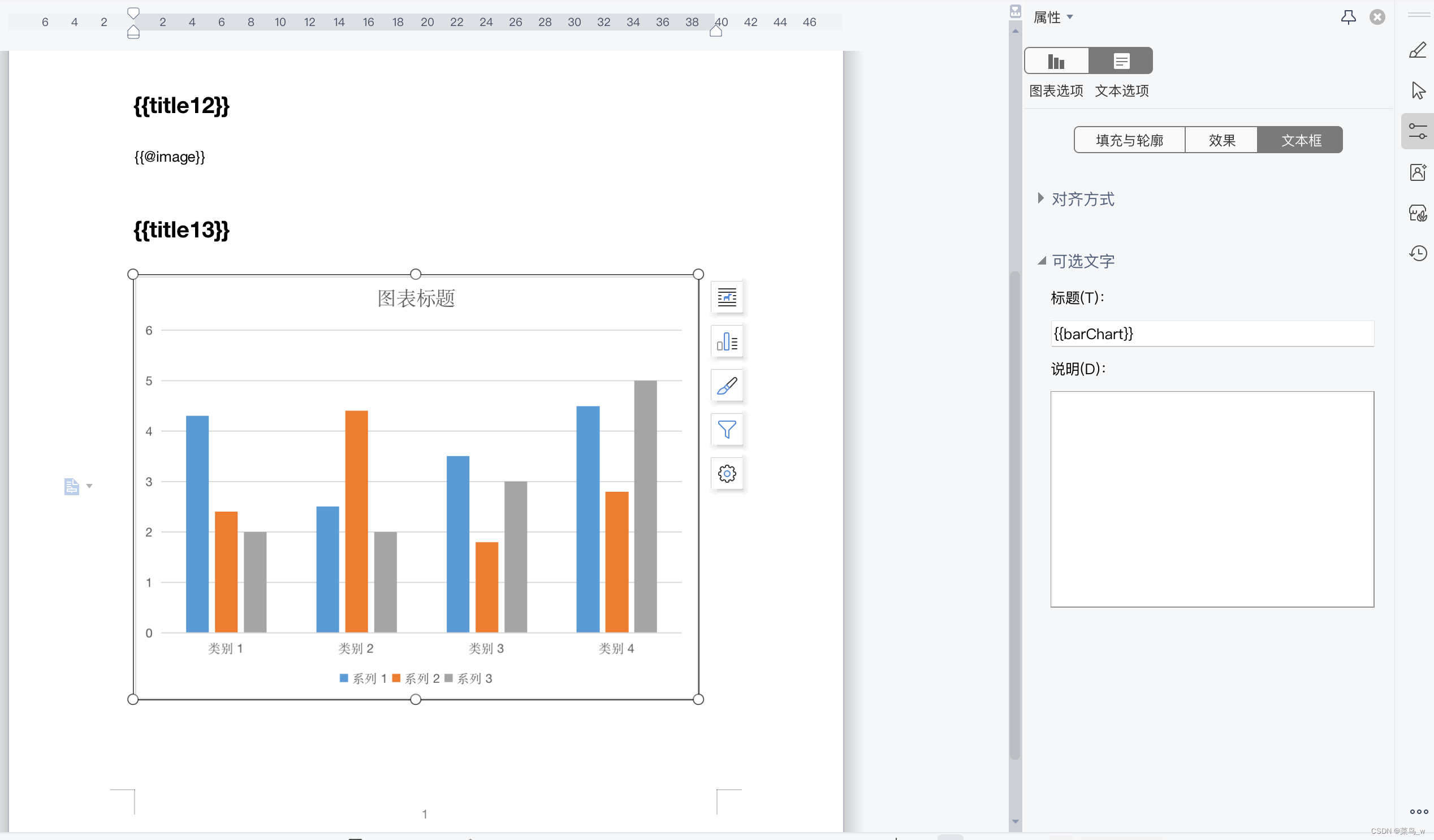The height and width of the screenshot is (840, 1434).
Task: Open the portrait image sidebar icon
Action: click(1418, 172)
